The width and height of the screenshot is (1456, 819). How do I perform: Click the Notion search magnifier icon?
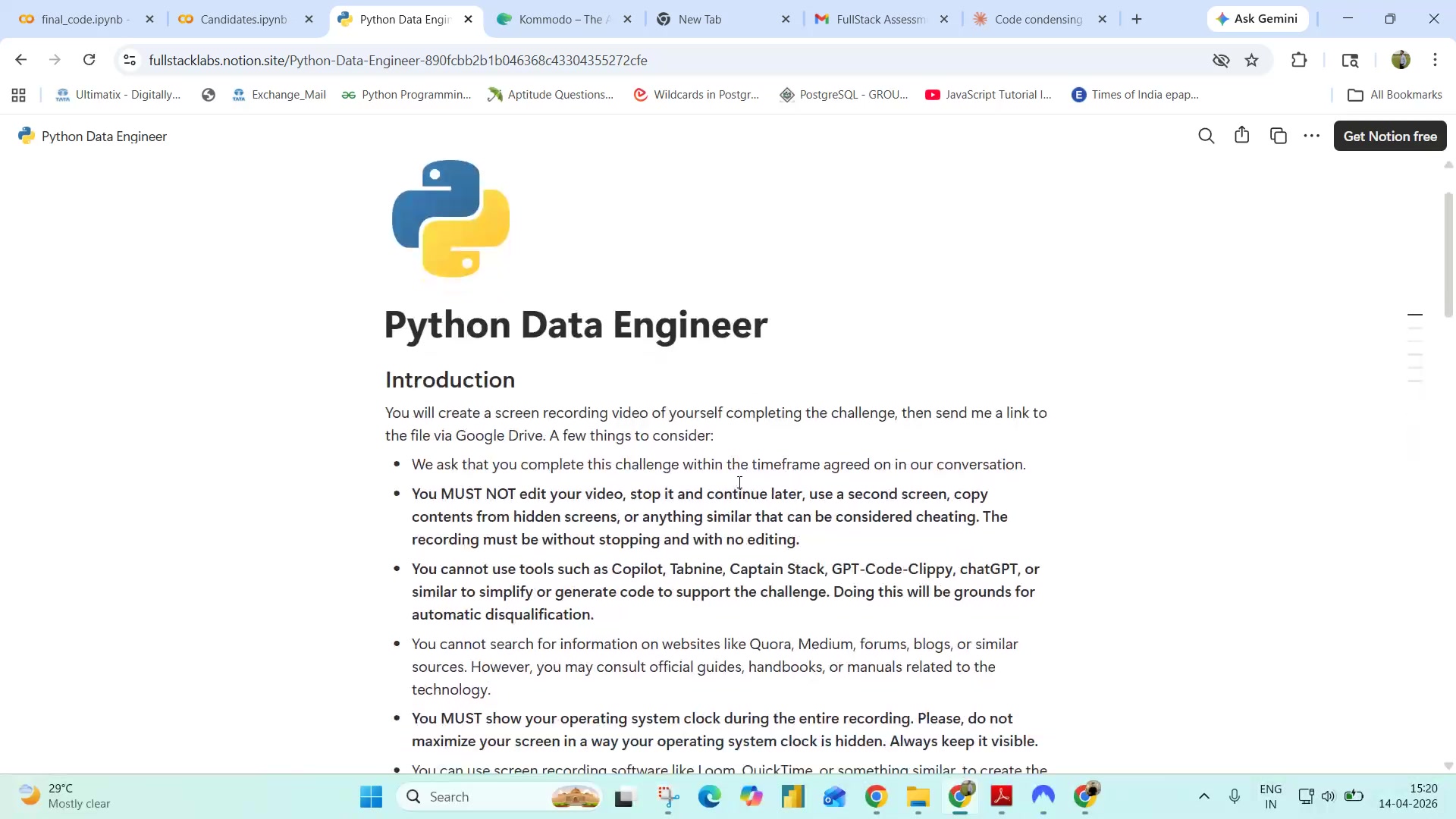1206,136
